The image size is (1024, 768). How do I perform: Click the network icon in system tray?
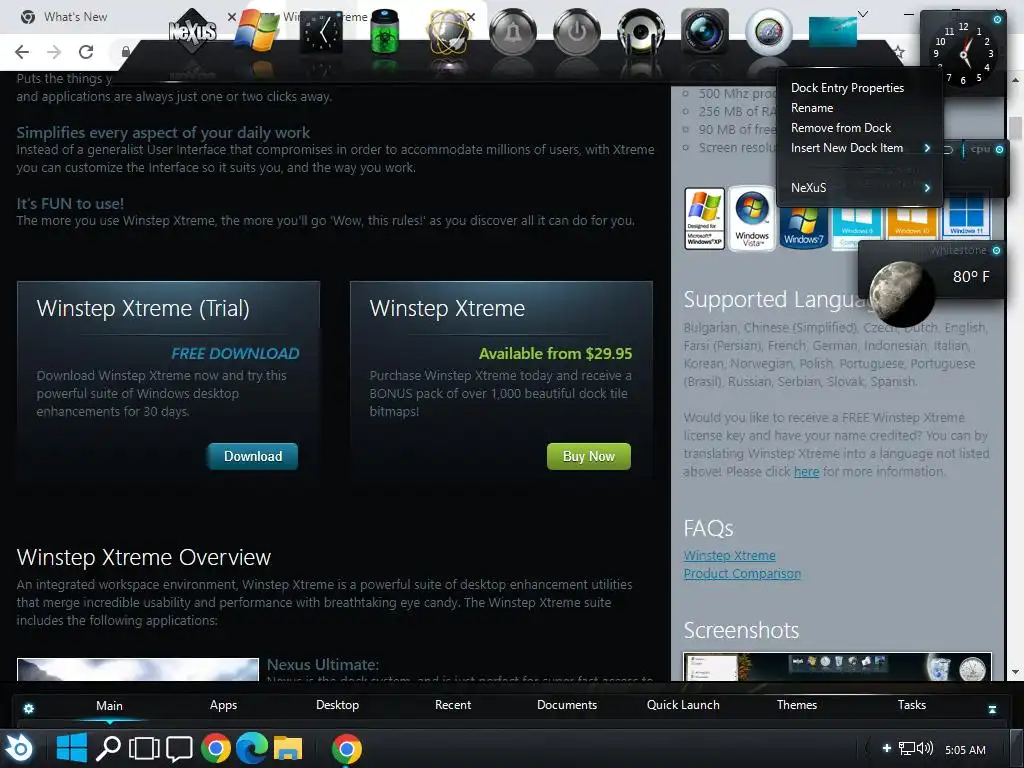(x=906, y=748)
